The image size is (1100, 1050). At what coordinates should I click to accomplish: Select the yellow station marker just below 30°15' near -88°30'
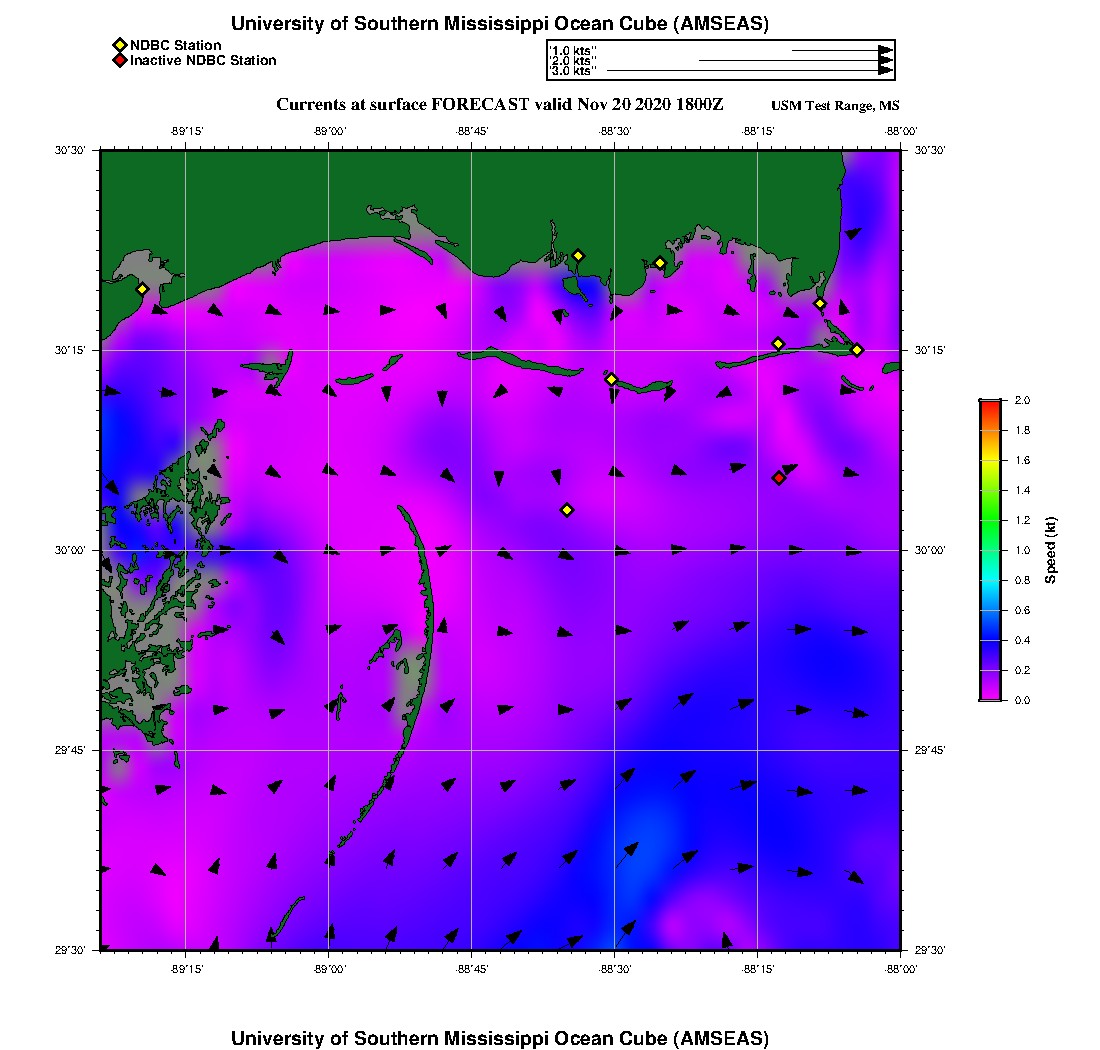pyautogui.click(x=611, y=379)
